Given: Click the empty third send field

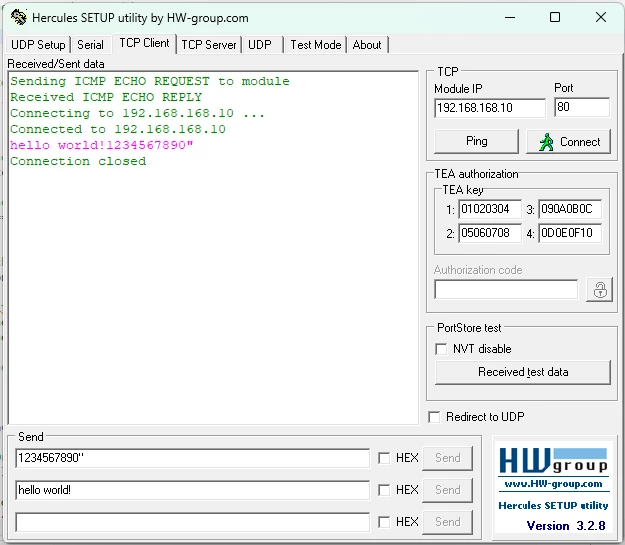Looking at the screenshot, I should pos(193,522).
